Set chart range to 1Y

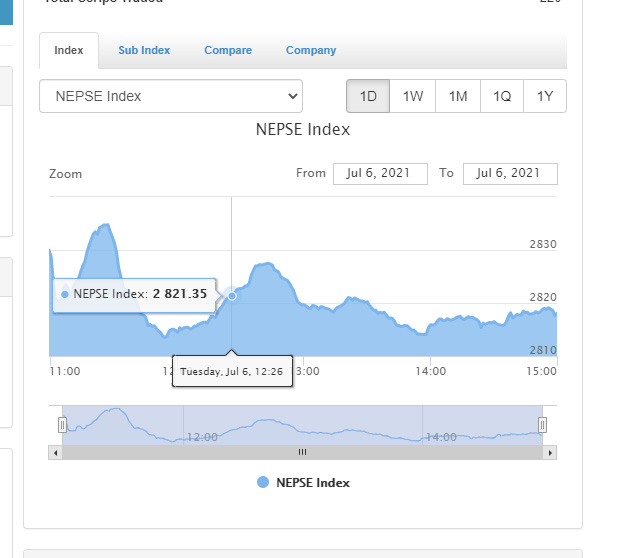point(545,97)
